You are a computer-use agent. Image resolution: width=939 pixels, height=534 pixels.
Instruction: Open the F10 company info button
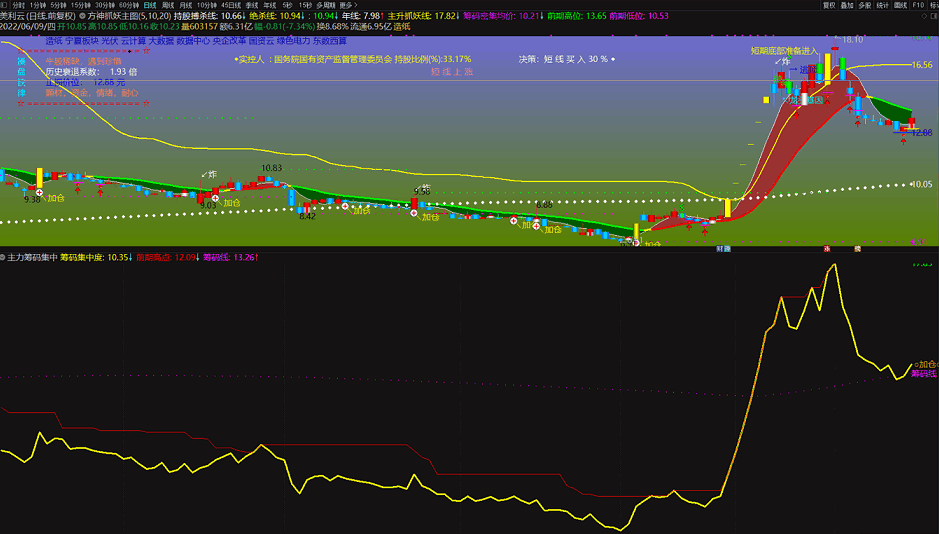918,5
